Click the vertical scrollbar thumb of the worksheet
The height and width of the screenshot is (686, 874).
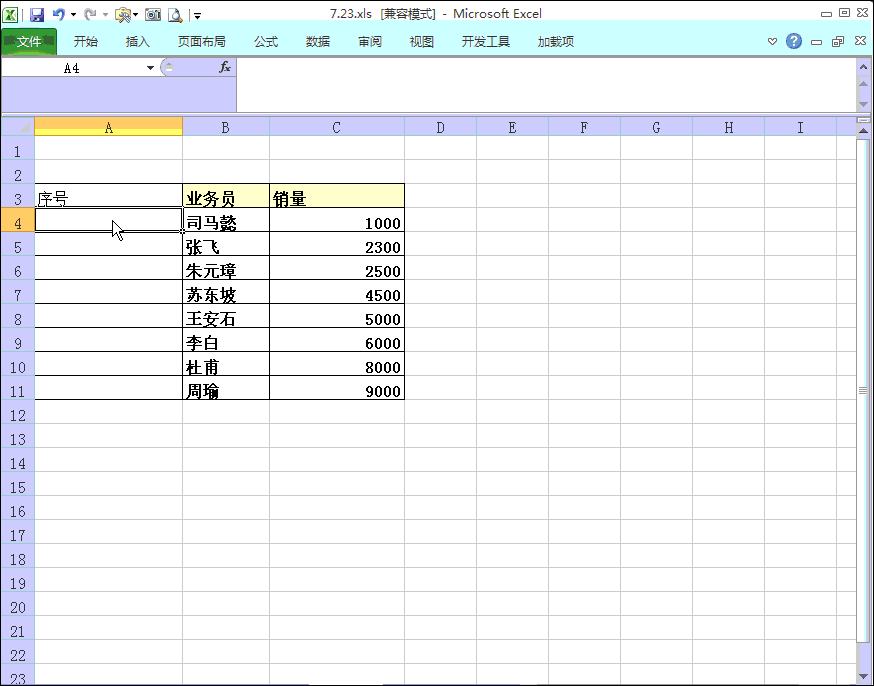pyautogui.click(x=863, y=390)
